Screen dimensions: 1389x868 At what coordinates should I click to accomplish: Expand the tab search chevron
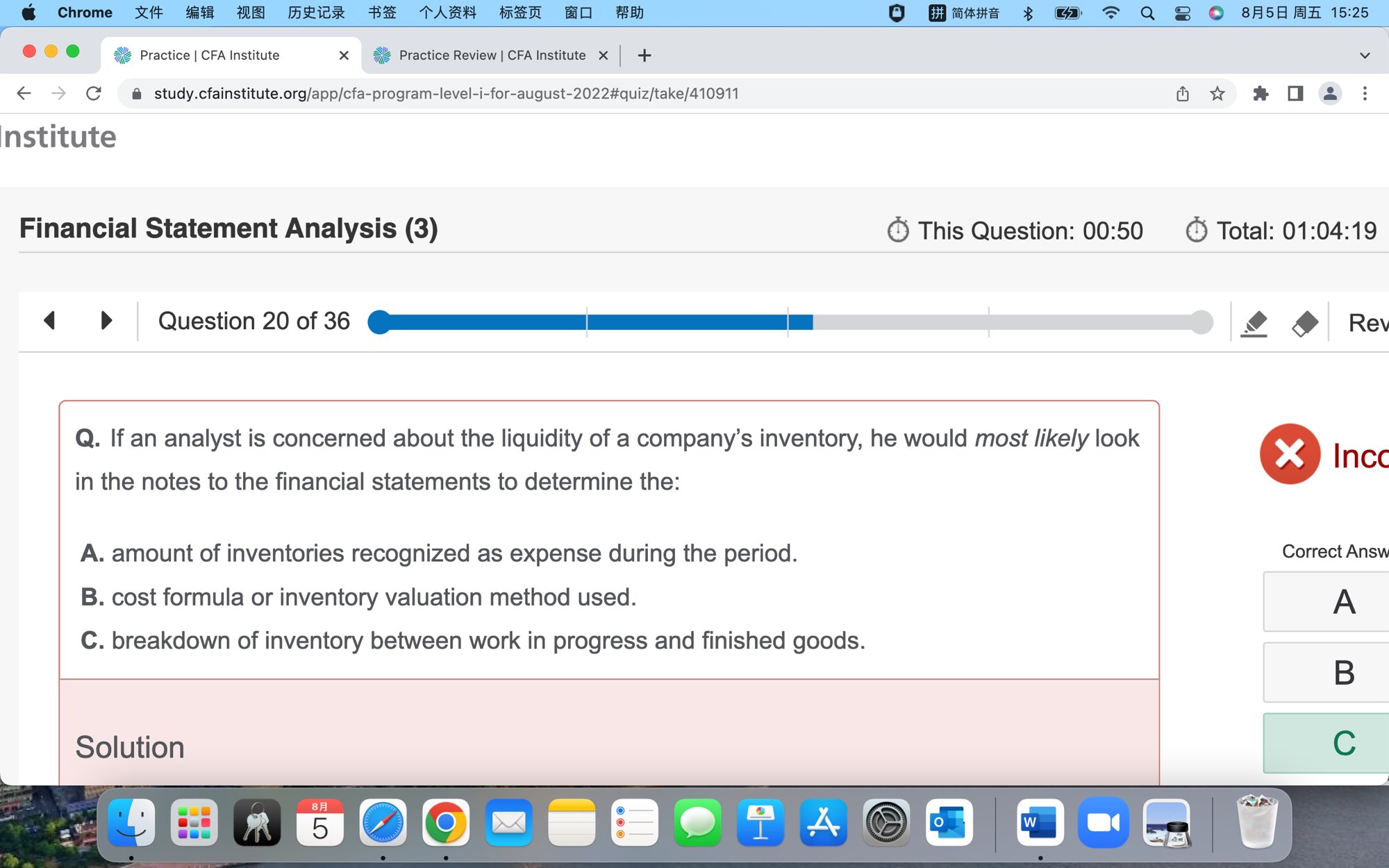(1365, 56)
